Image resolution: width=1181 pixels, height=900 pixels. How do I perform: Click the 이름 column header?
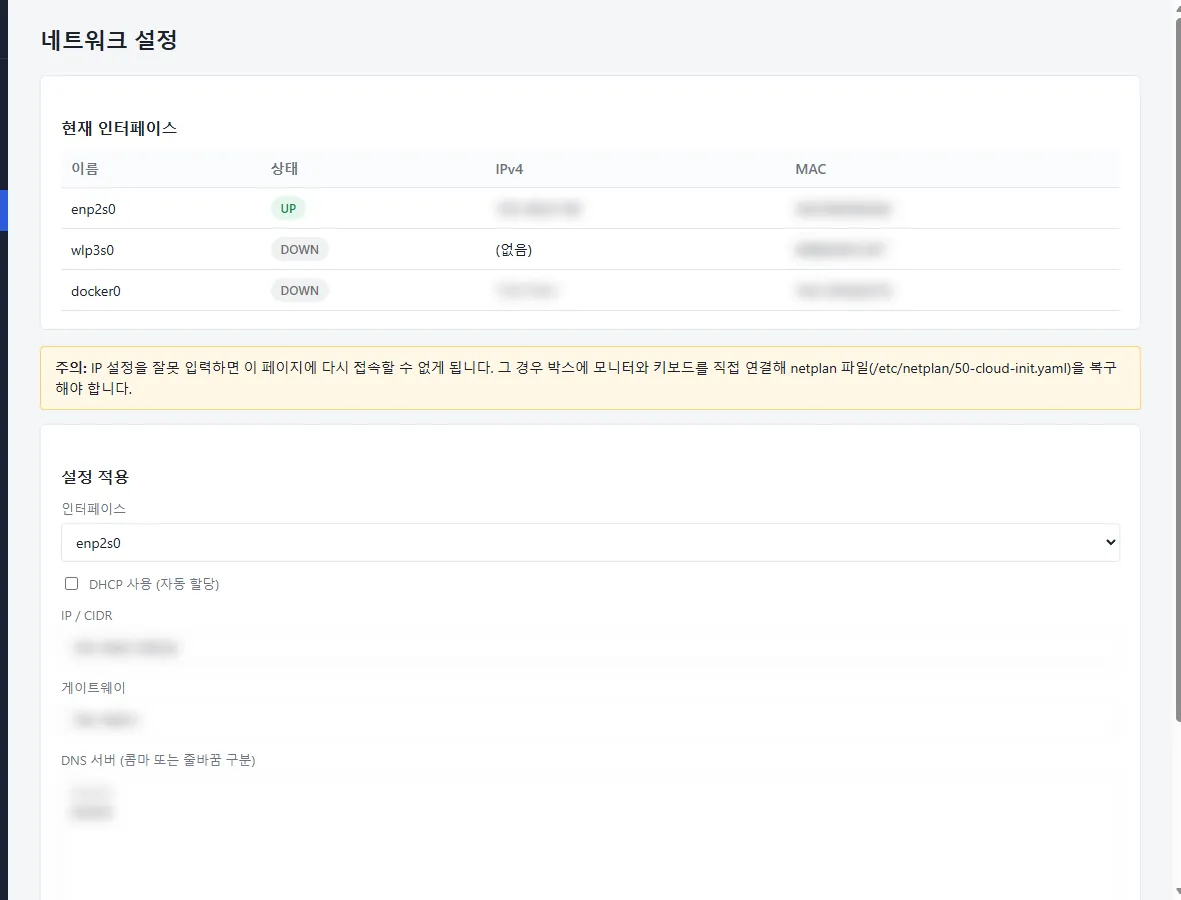(85, 169)
